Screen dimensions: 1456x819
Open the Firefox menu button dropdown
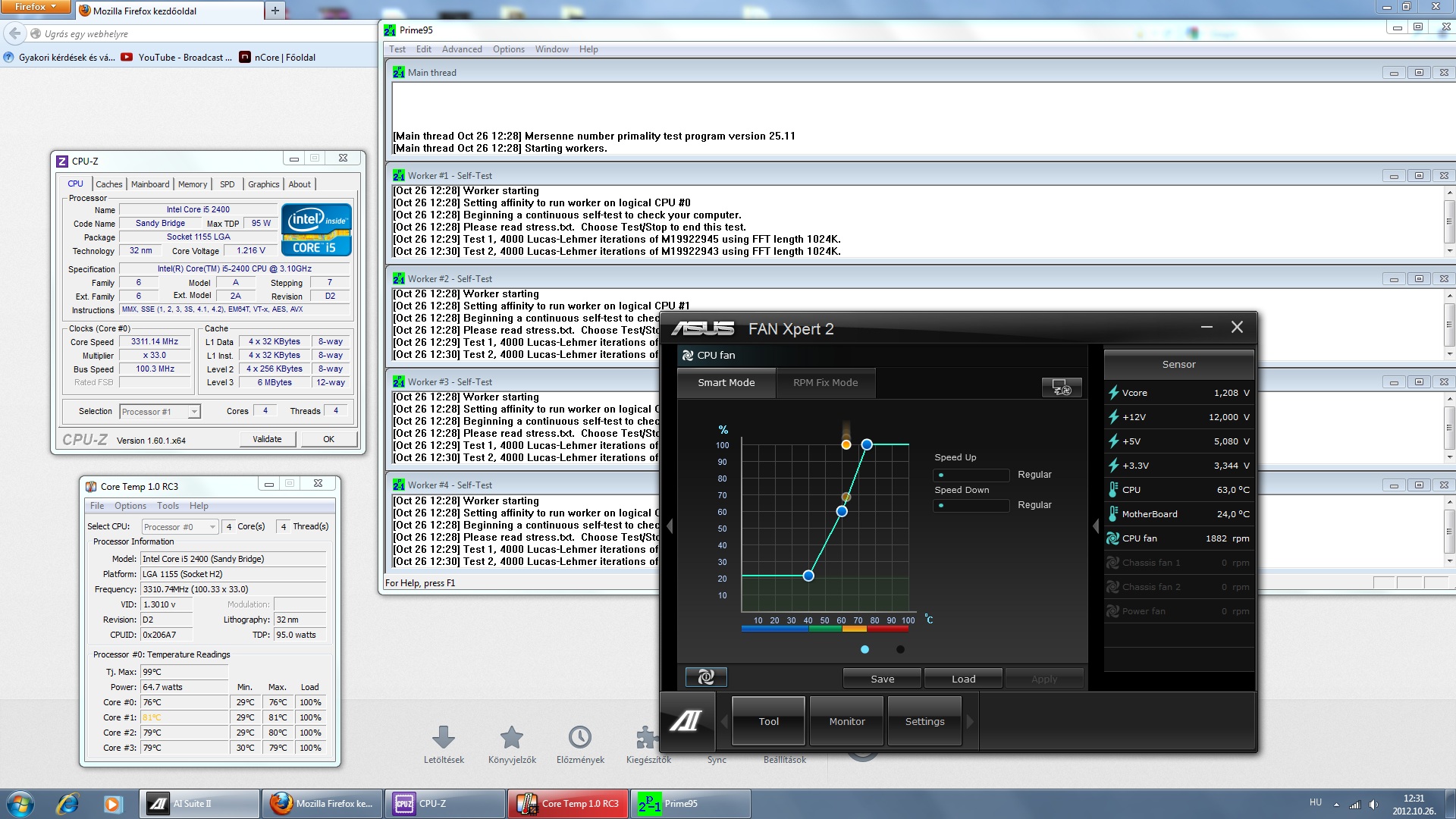[36, 7]
